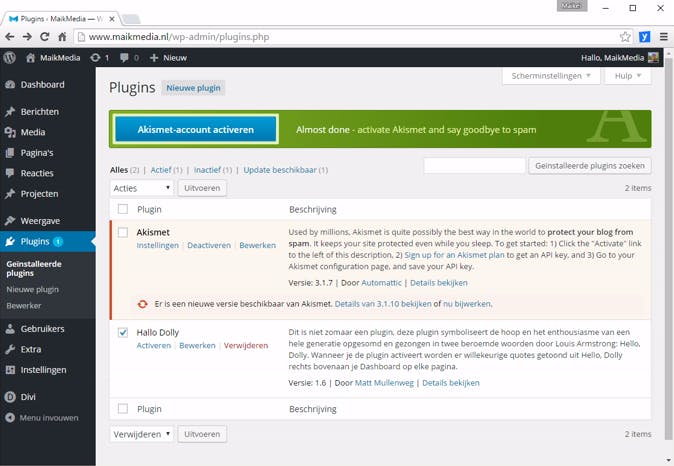This screenshot has height=466, width=674.
Task: Filter plugins by Actief
Action: point(161,170)
